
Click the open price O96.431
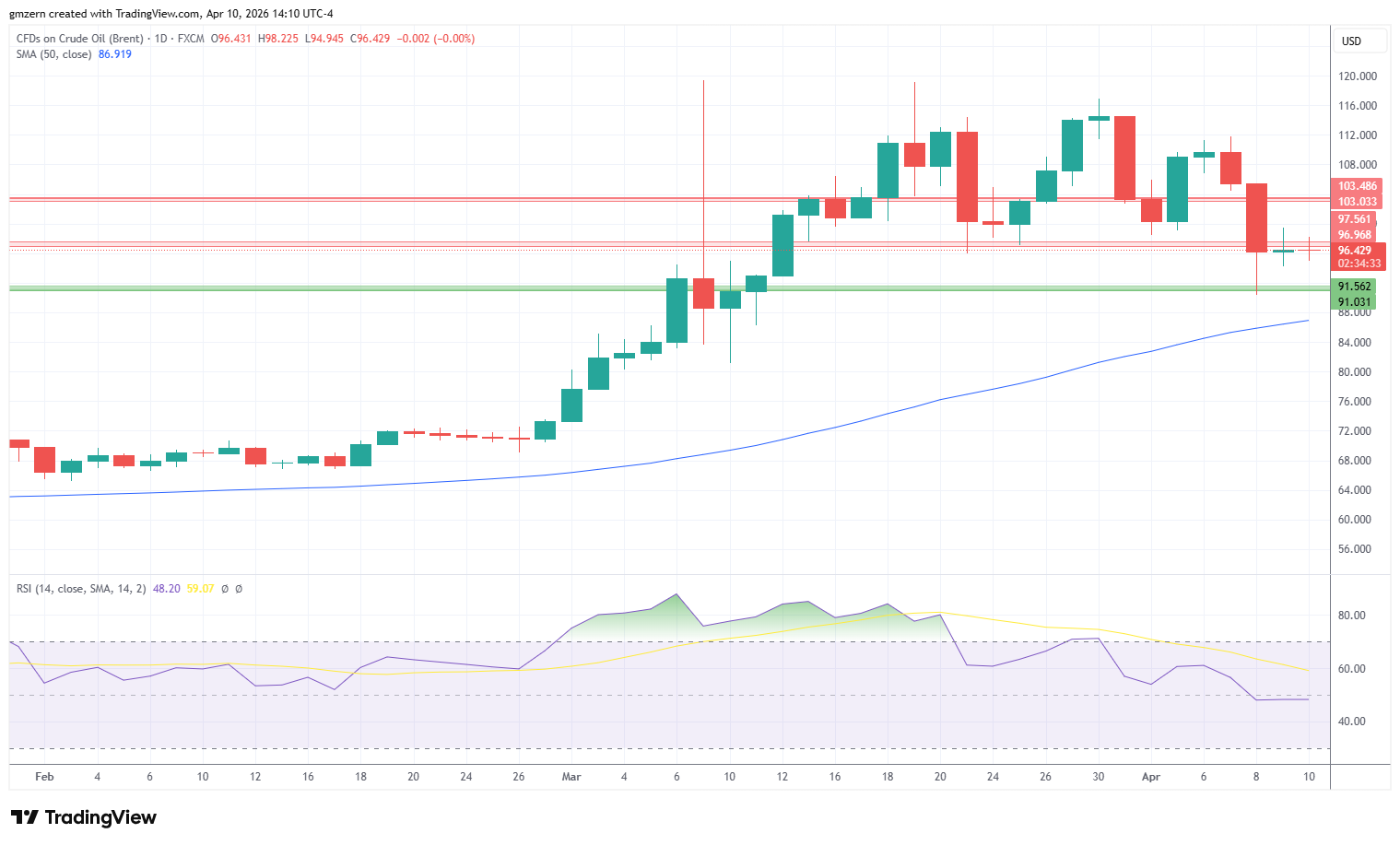[231, 39]
